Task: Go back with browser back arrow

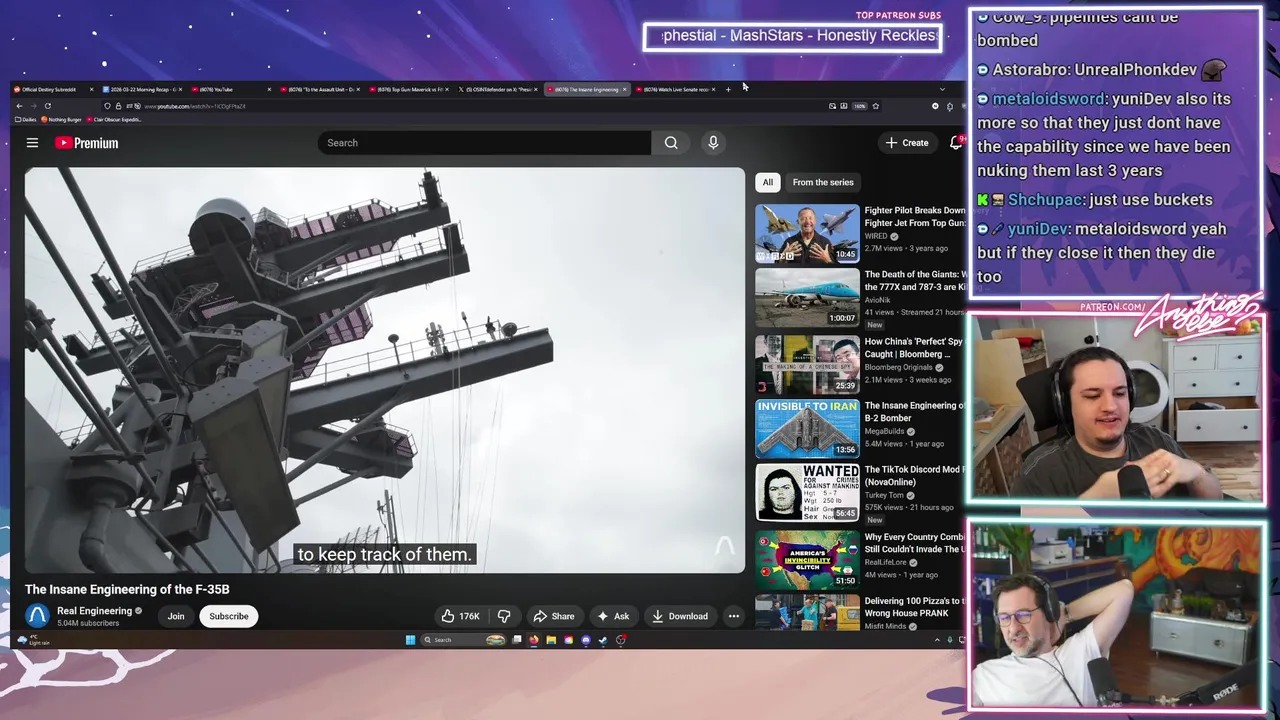Action: point(18,106)
